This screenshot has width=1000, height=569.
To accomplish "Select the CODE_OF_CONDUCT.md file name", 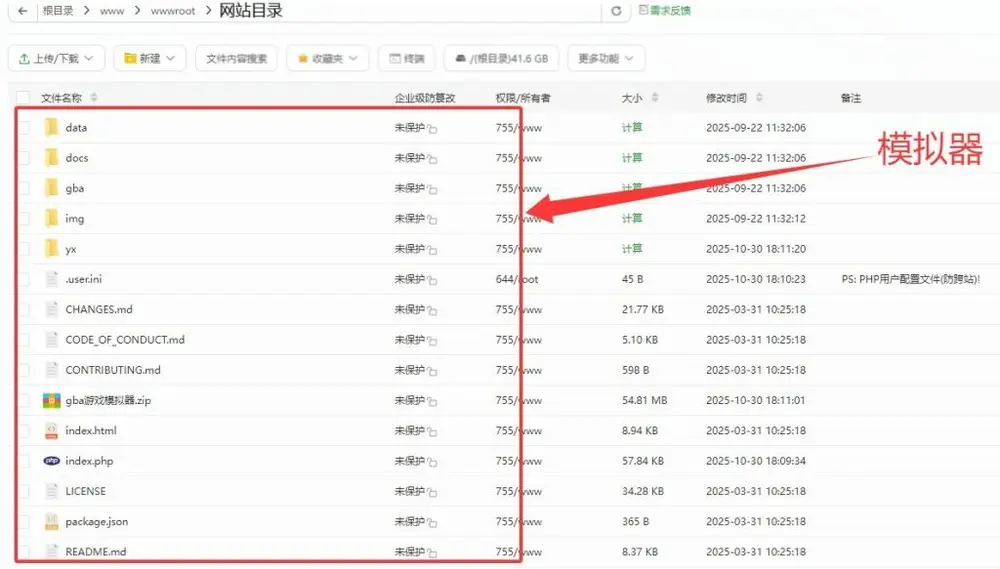I will 125,340.
